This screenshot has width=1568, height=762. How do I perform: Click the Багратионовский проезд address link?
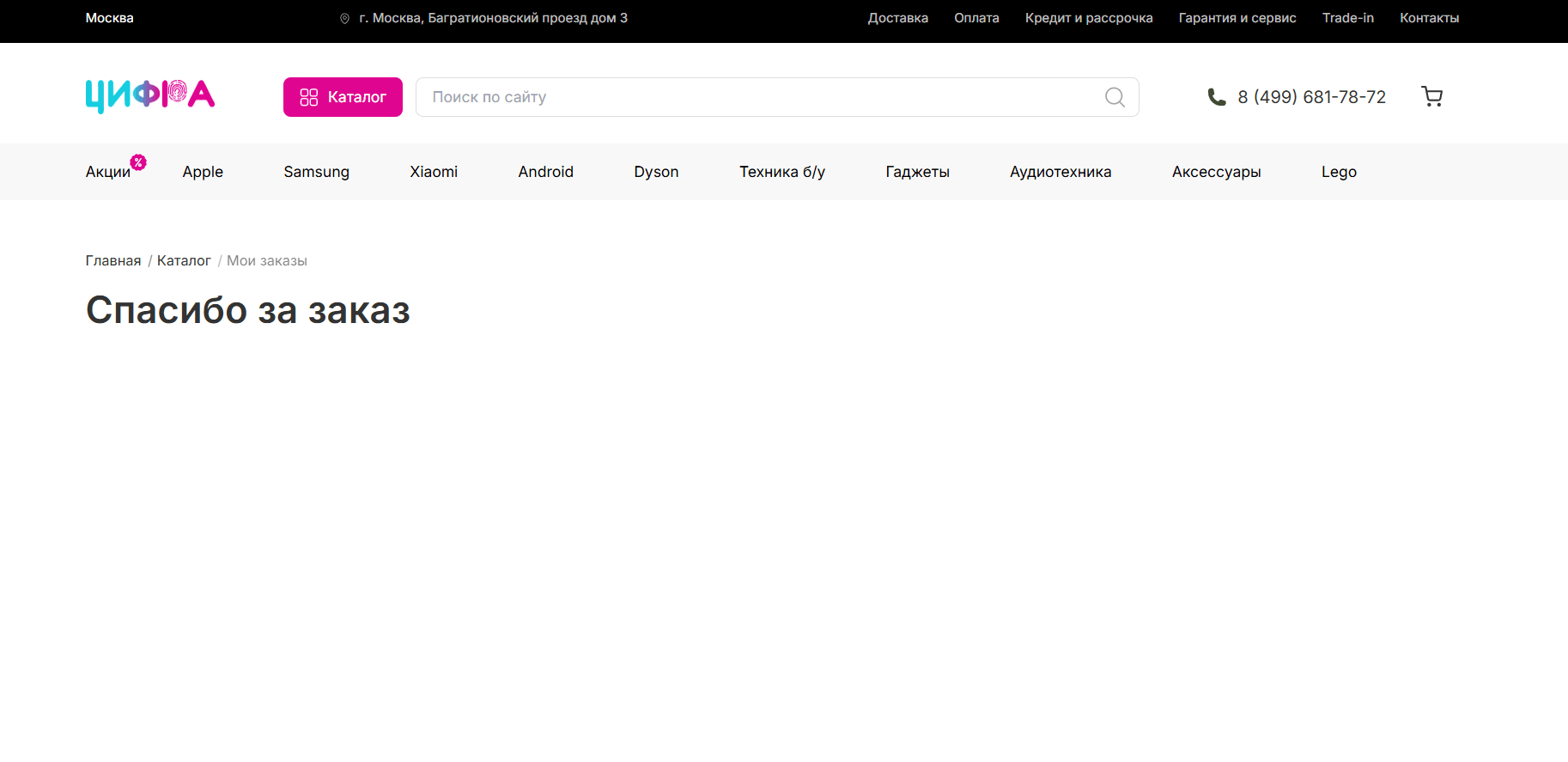493,18
